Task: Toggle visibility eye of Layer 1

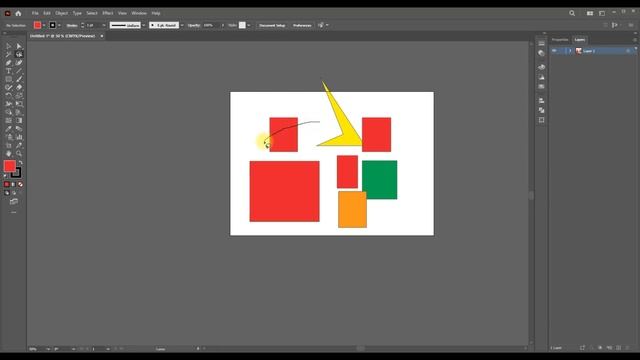Action: 554,51
